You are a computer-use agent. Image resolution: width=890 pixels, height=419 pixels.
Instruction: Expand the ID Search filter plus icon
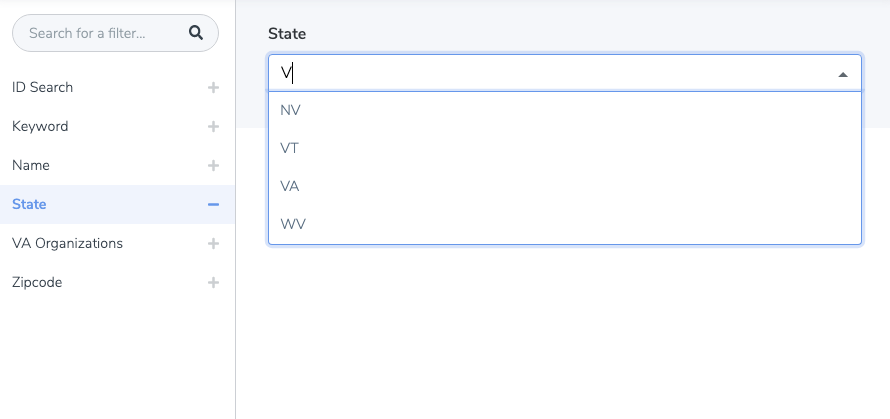pos(213,88)
